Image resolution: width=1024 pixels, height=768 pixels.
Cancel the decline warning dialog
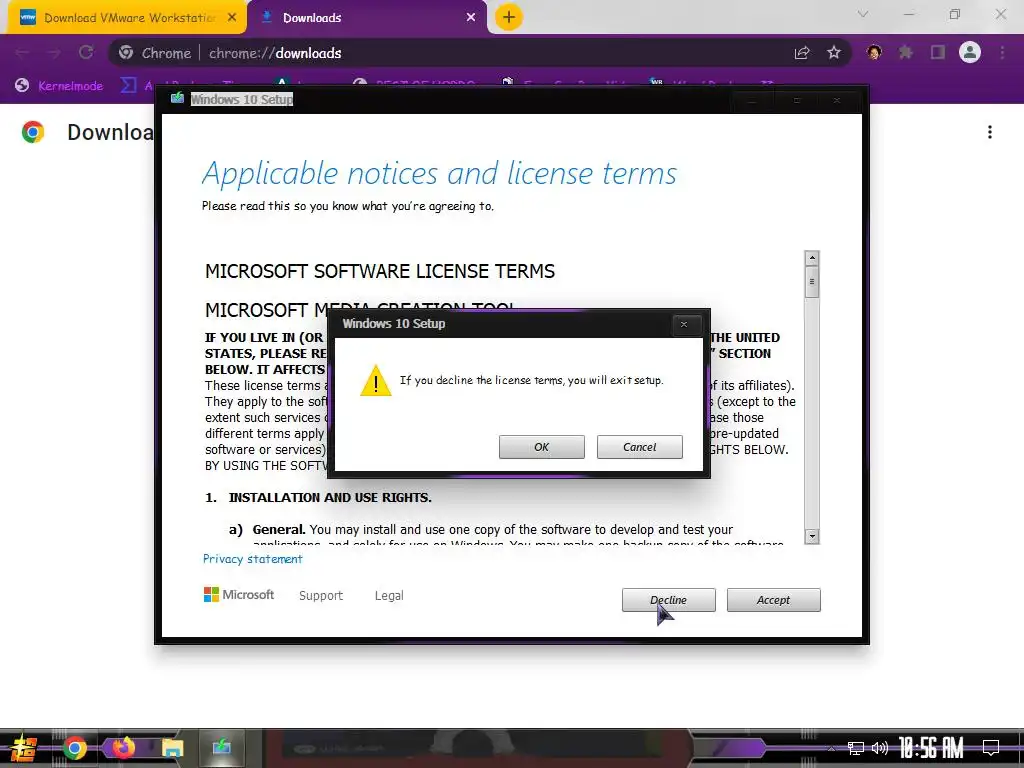click(x=639, y=447)
